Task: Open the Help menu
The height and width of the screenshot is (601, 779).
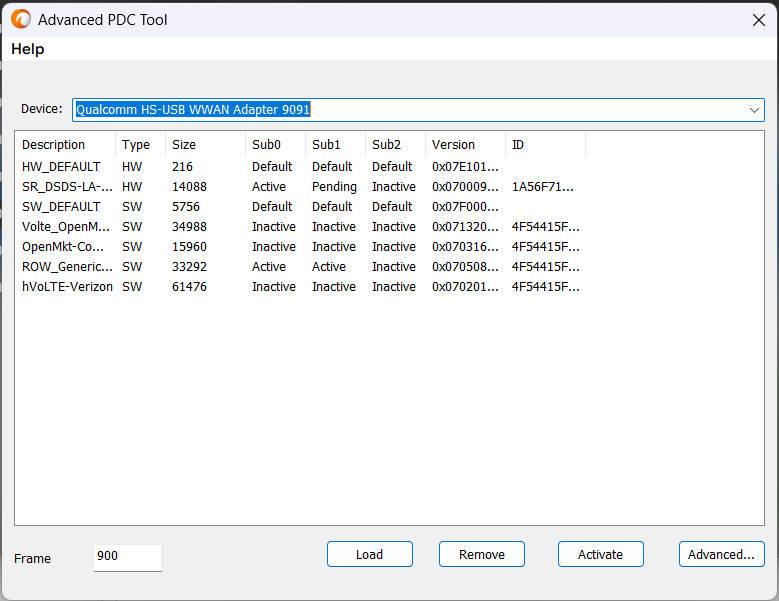Action: point(28,49)
